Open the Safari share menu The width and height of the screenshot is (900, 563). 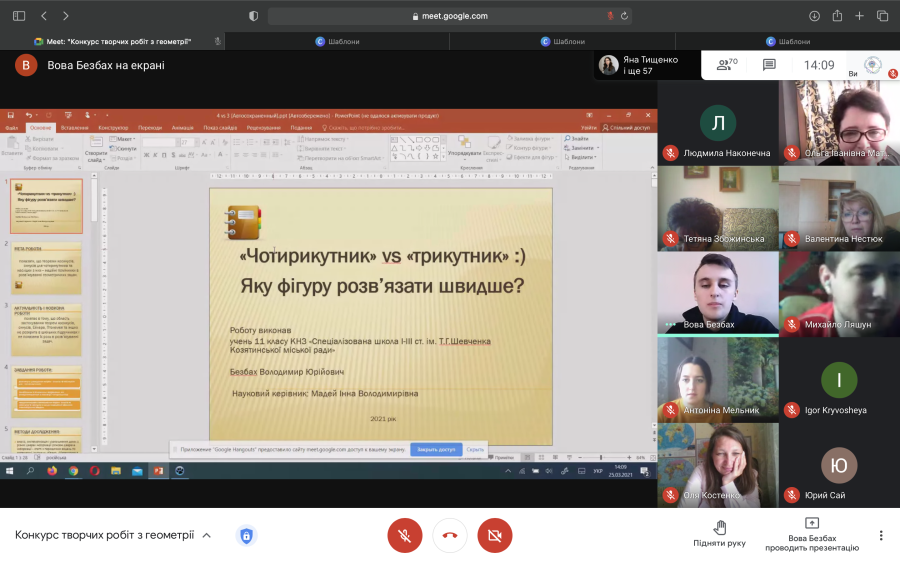point(837,15)
